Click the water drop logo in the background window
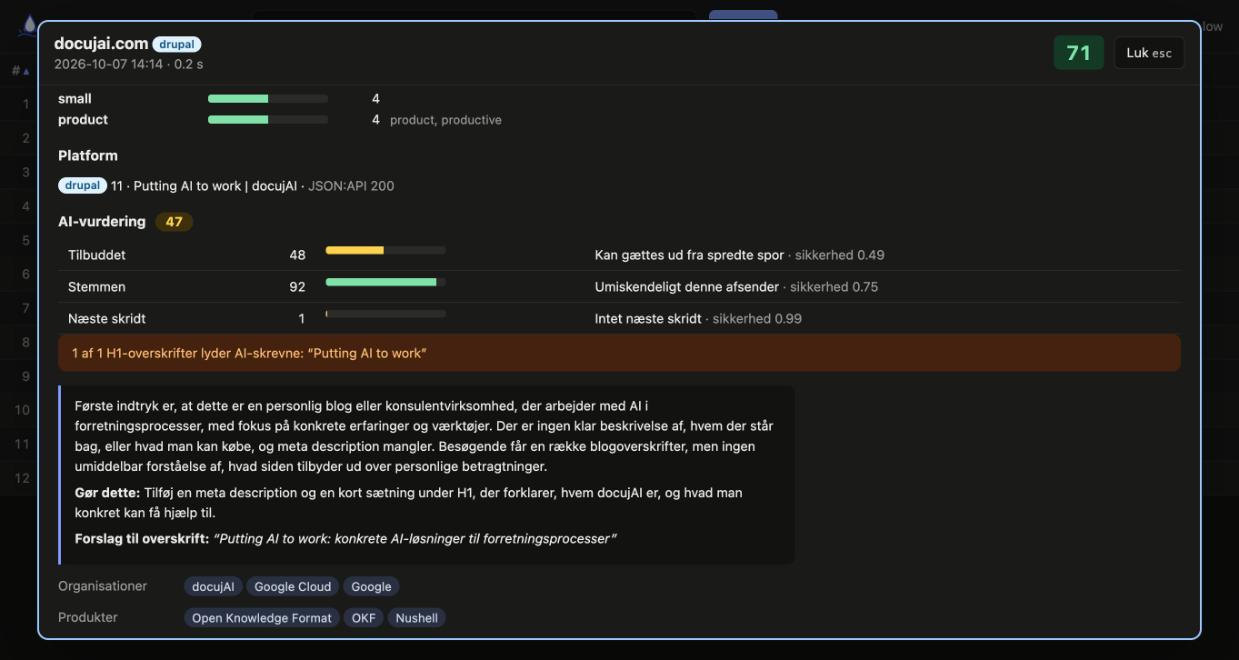This screenshot has height=660, width=1239. click(x=29, y=24)
